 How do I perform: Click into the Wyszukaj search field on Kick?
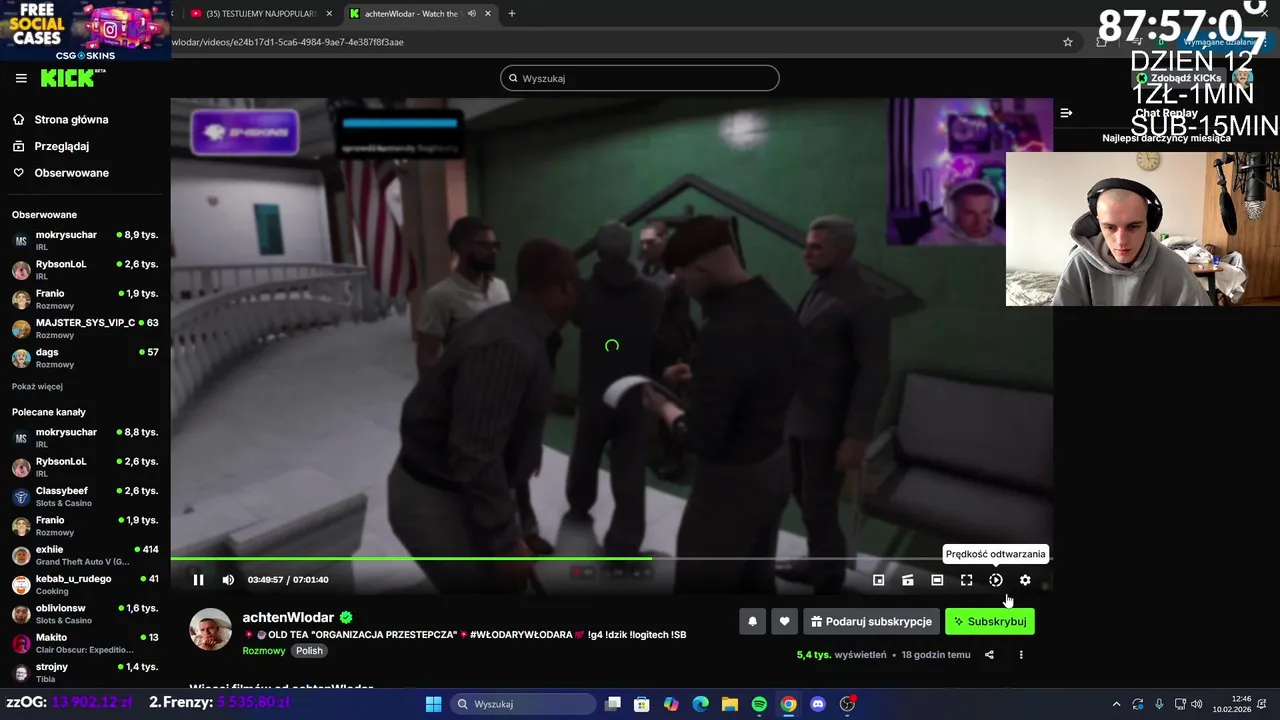click(640, 78)
